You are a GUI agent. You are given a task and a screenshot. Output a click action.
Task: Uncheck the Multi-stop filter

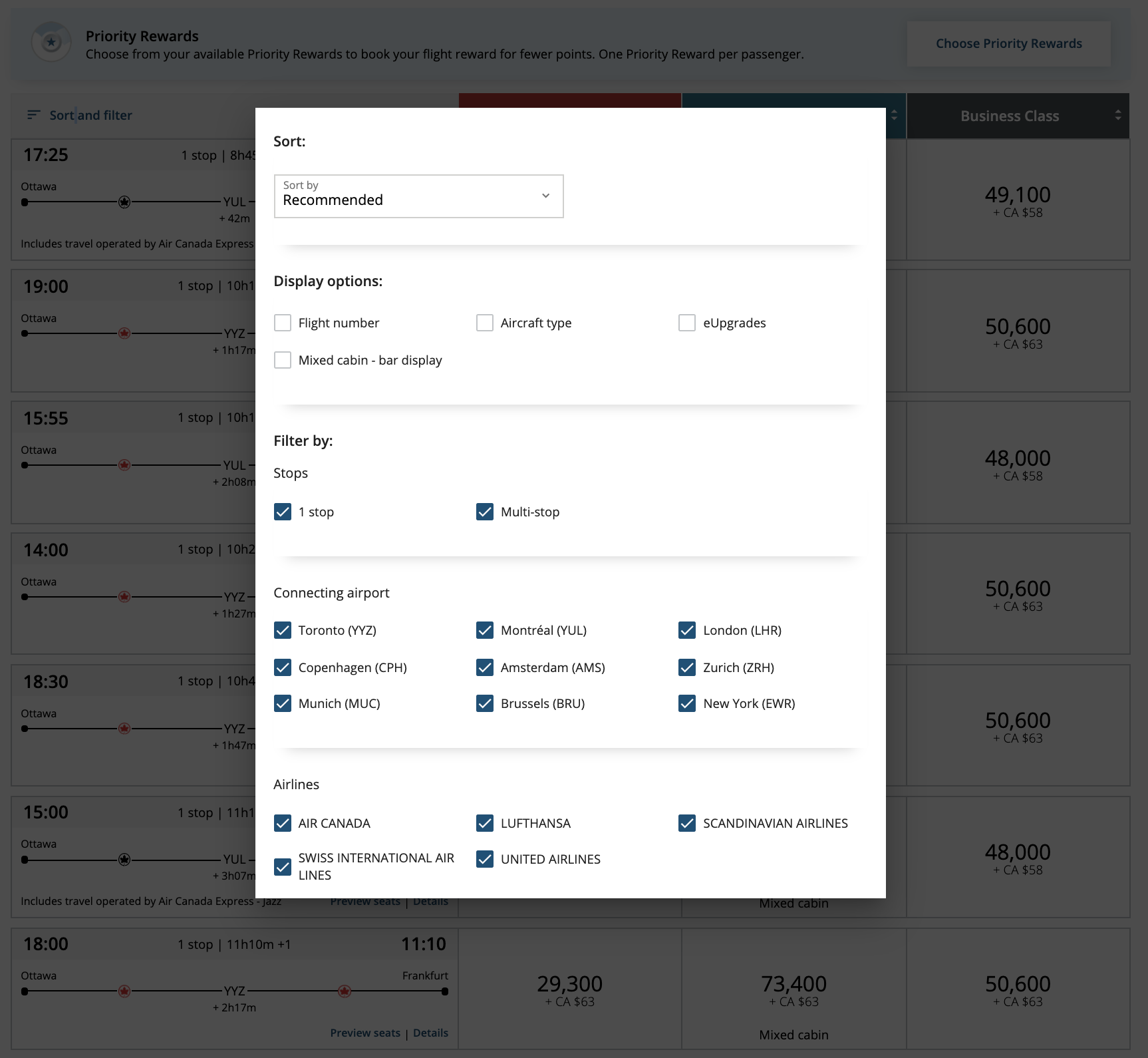(x=485, y=512)
